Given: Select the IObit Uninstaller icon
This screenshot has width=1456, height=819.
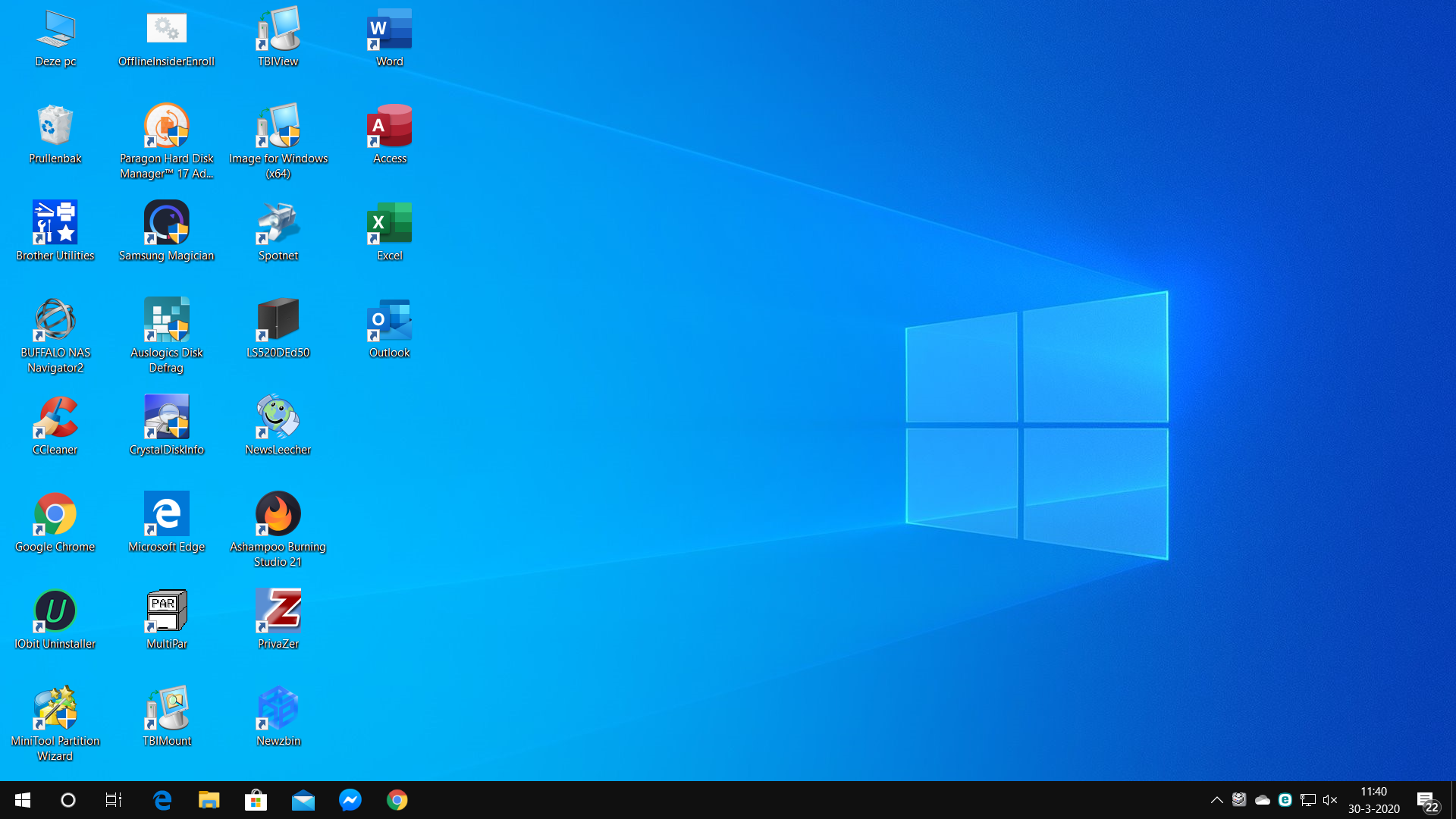Looking at the screenshot, I should tap(55, 620).
